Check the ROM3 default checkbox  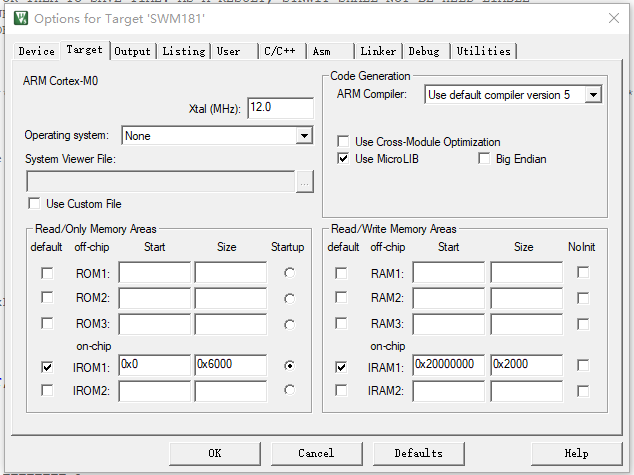click(x=47, y=323)
